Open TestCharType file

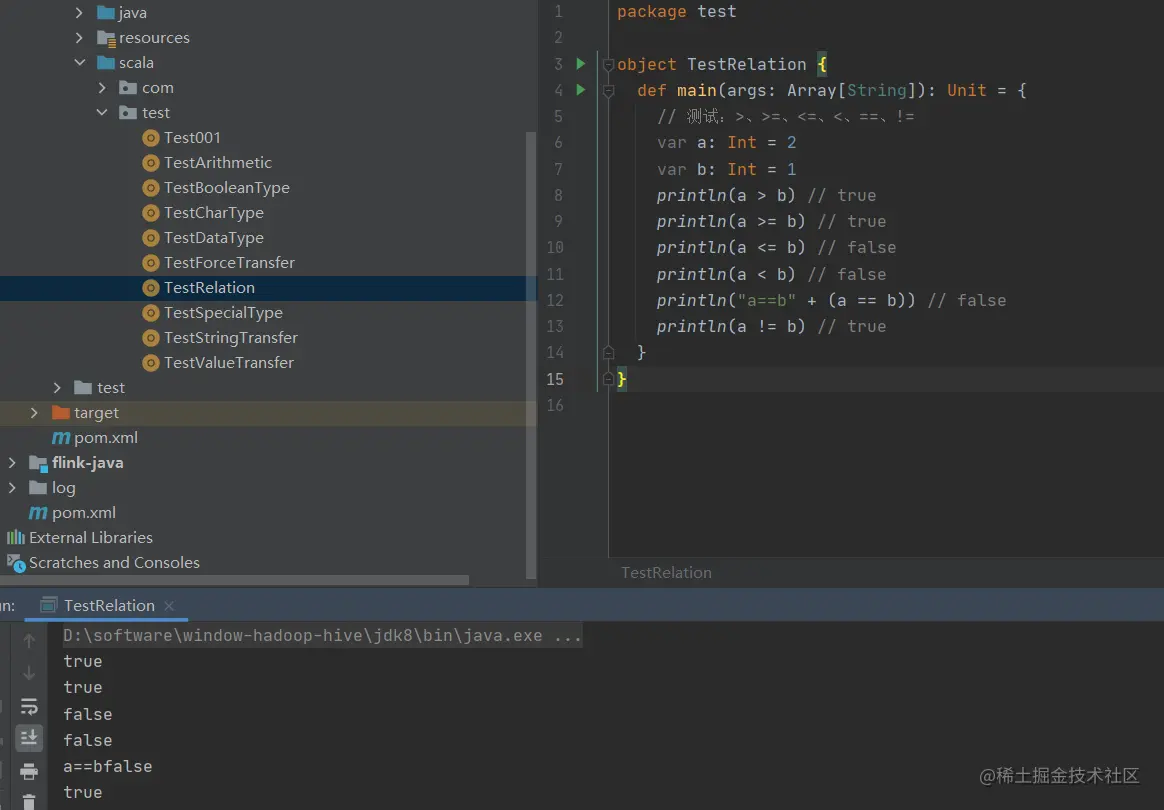(214, 212)
